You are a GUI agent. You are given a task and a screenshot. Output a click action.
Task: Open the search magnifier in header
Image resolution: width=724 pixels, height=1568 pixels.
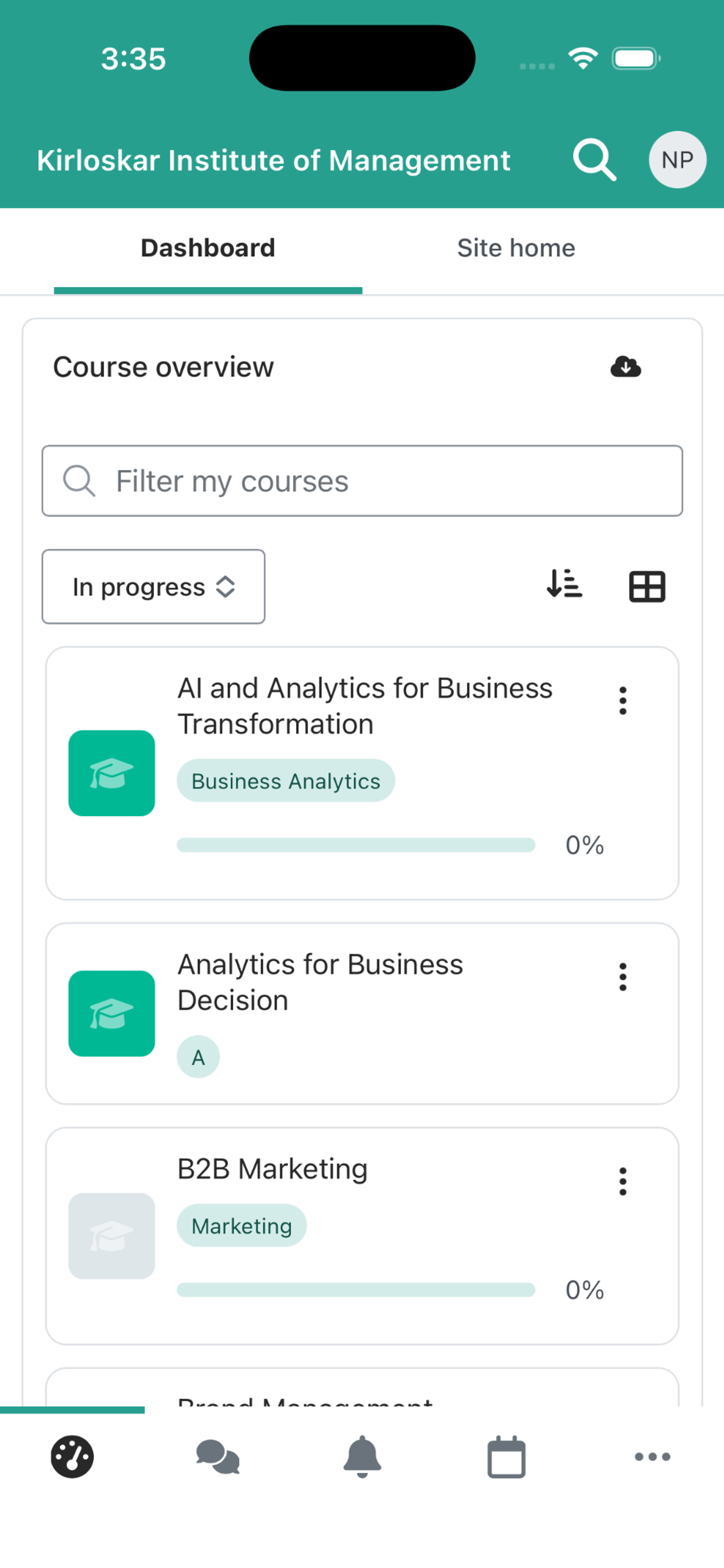coord(595,159)
